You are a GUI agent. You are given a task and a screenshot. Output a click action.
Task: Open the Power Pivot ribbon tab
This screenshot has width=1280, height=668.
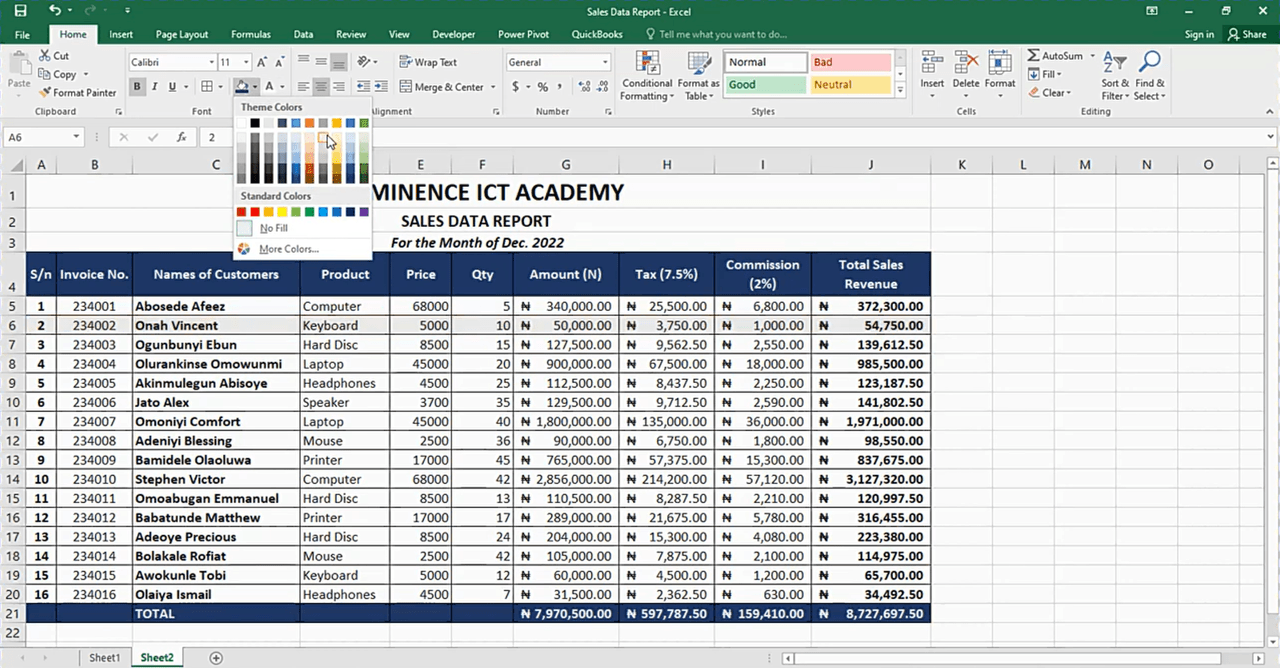click(524, 34)
